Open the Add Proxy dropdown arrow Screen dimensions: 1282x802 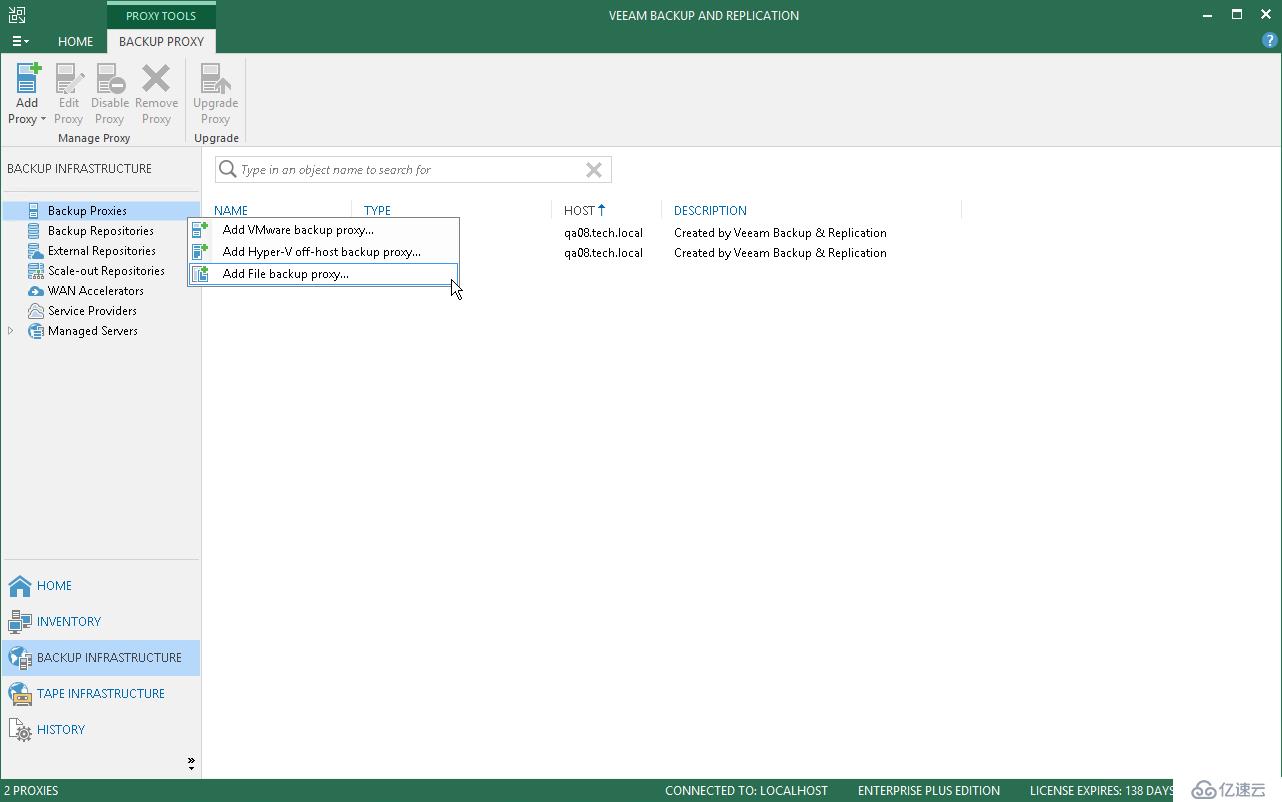point(43,119)
